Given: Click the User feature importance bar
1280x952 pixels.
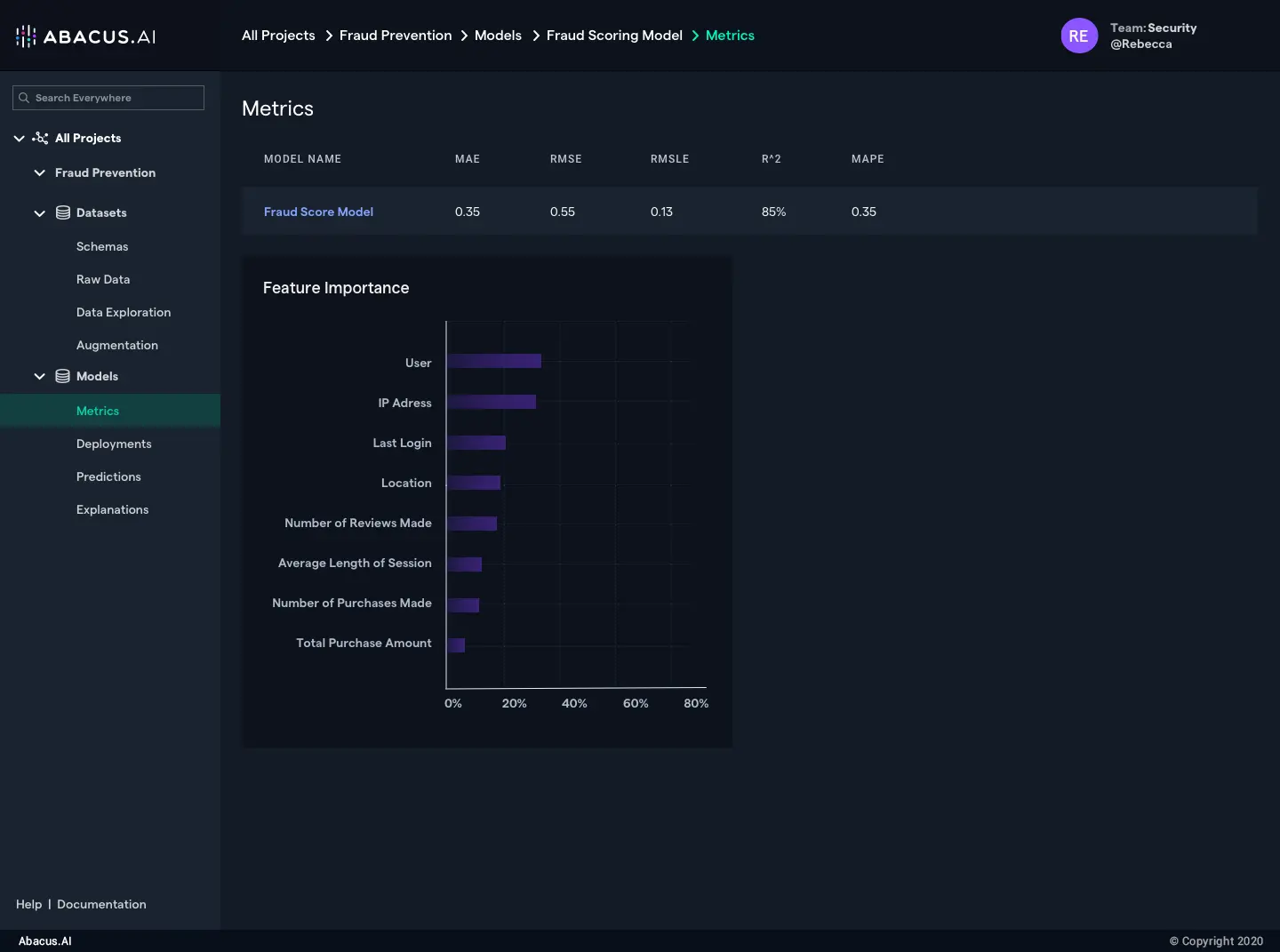Looking at the screenshot, I should [494, 361].
